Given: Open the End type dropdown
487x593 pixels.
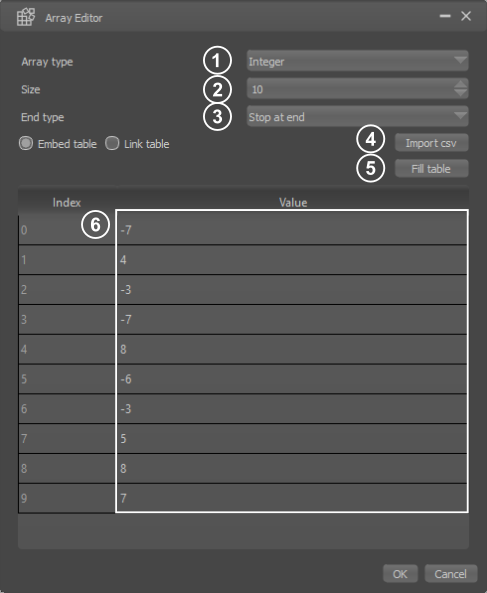Looking at the screenshot, I should pyautogui.click(x=357, y=116).
